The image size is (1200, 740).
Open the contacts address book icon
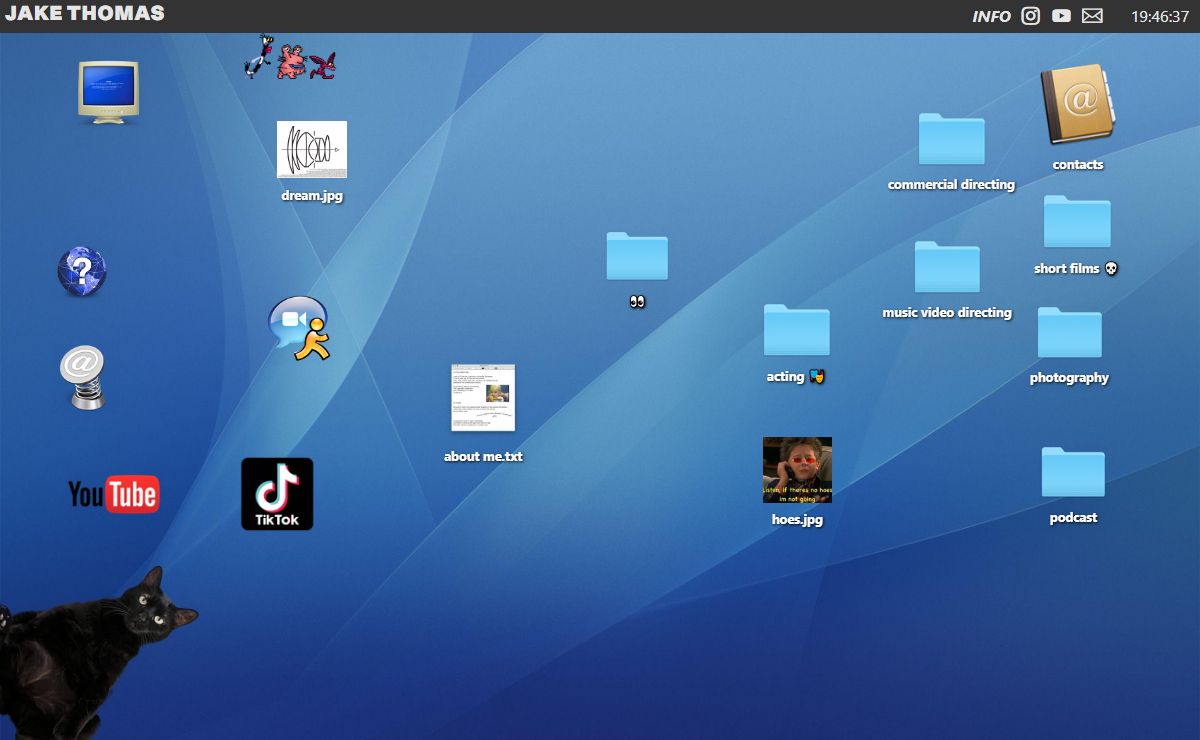pos(1078,106)
